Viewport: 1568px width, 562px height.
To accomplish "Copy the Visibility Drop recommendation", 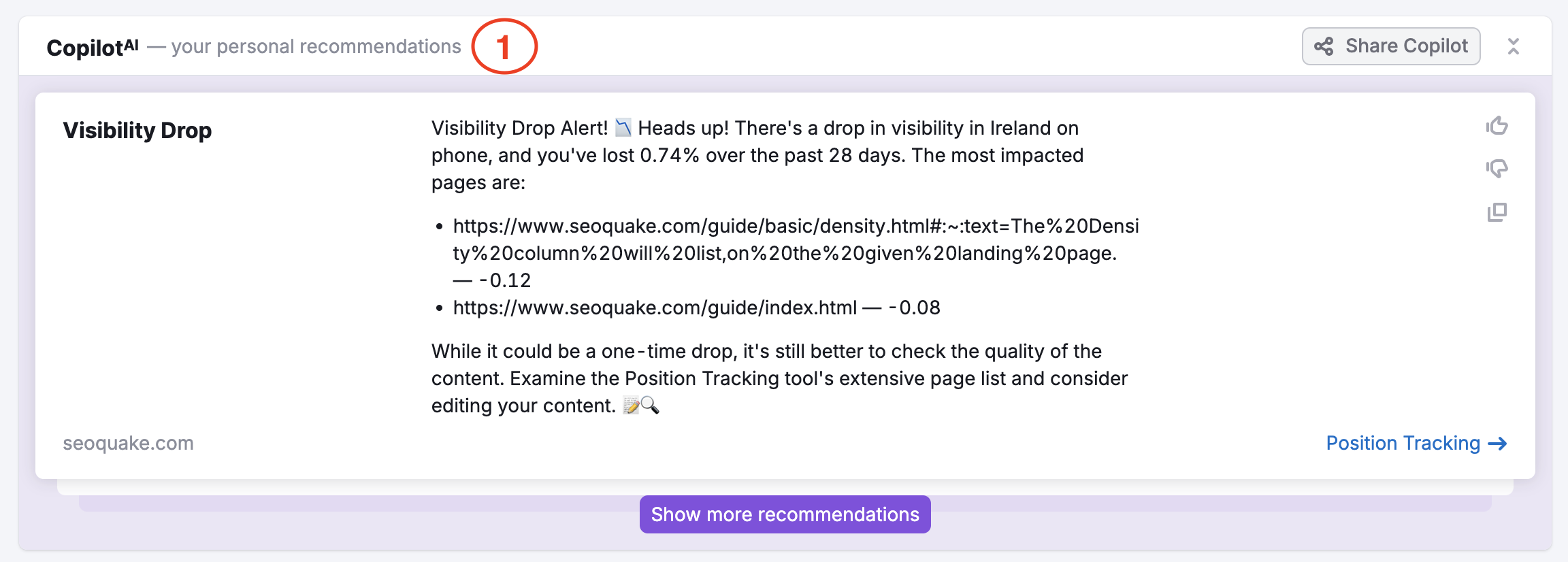I will pyautogui.click(x=1495, y=212).
